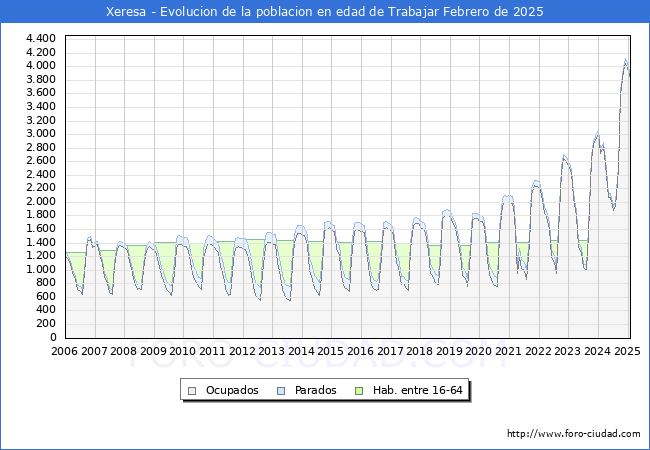Click the 2018 x-axis year label

pos(420,351)
